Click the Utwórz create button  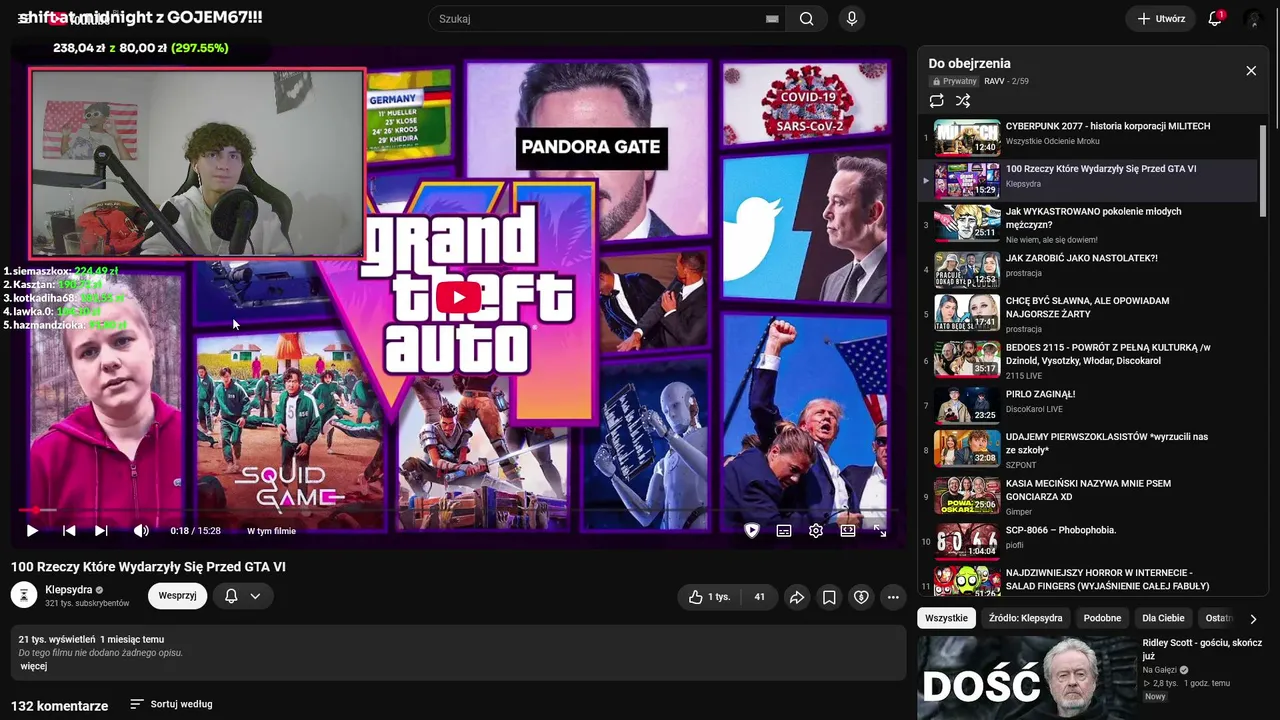1160,19
